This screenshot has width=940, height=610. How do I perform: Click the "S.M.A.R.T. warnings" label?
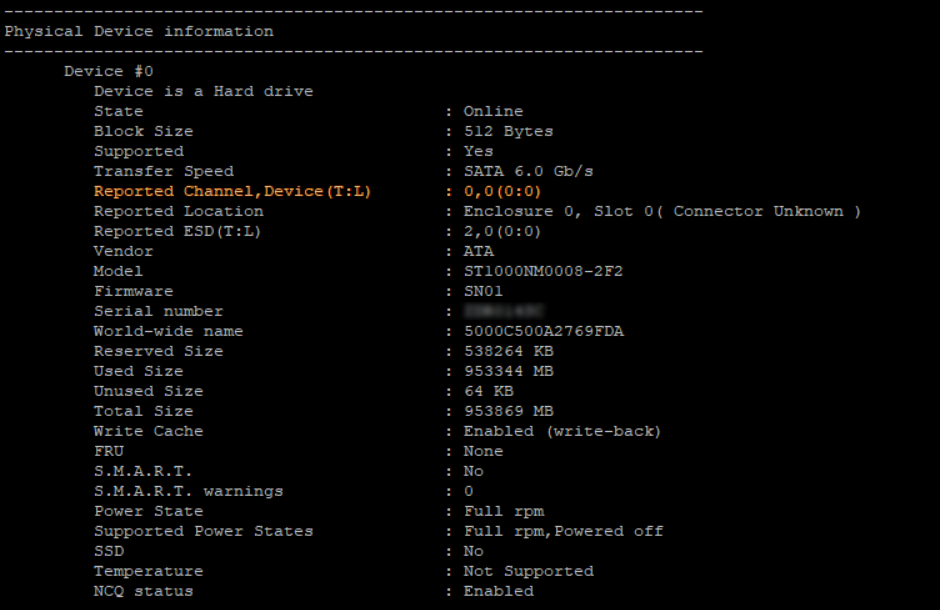pos(188,491)
